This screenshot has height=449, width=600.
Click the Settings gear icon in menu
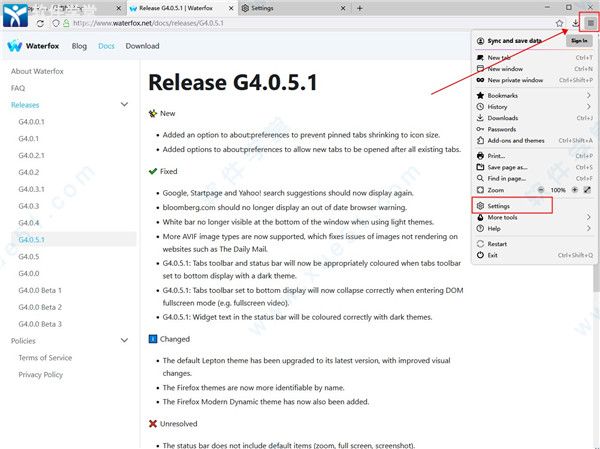click(480, 206)
